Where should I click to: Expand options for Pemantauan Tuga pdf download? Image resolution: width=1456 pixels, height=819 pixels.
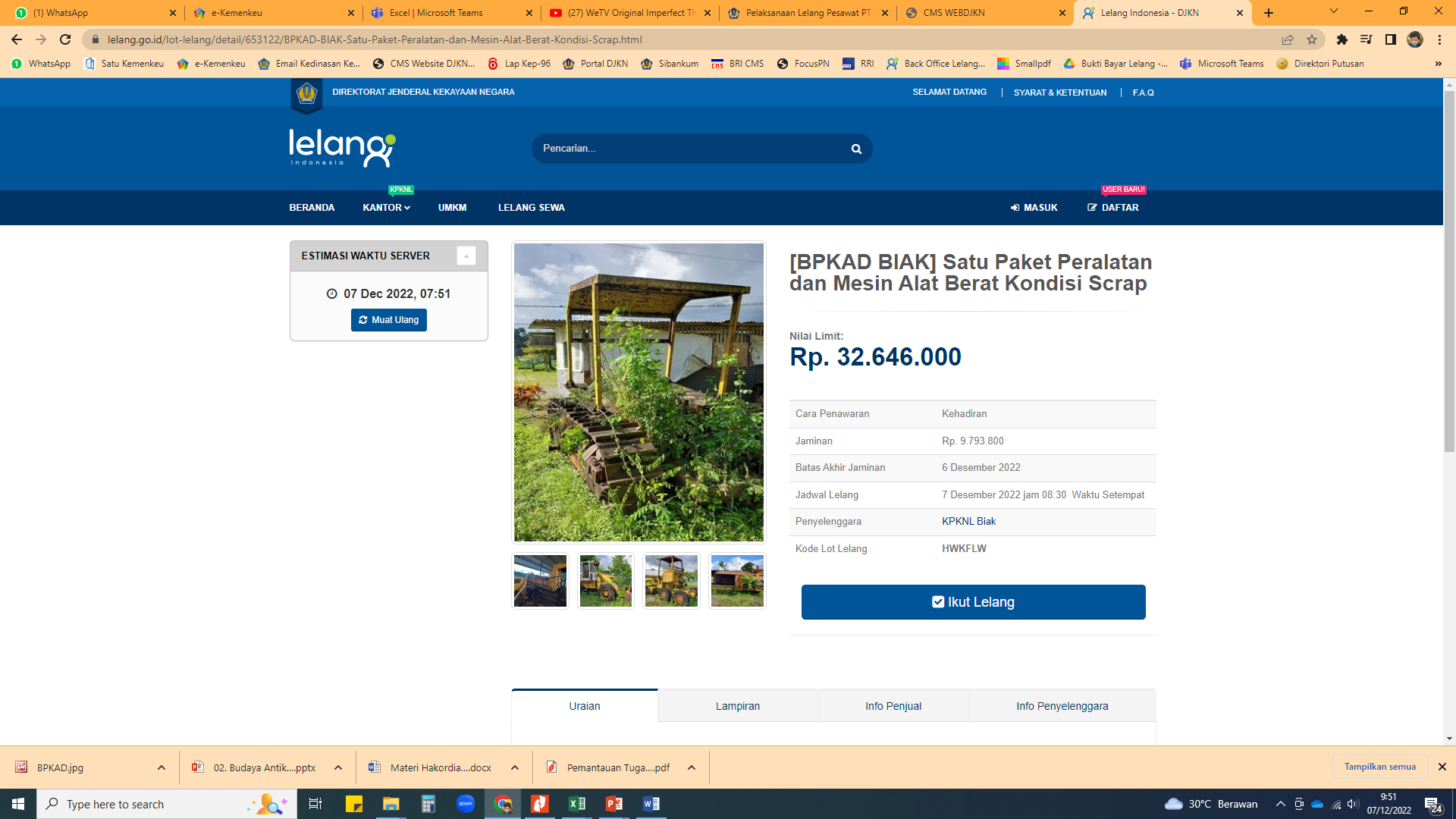click(692, 767)
